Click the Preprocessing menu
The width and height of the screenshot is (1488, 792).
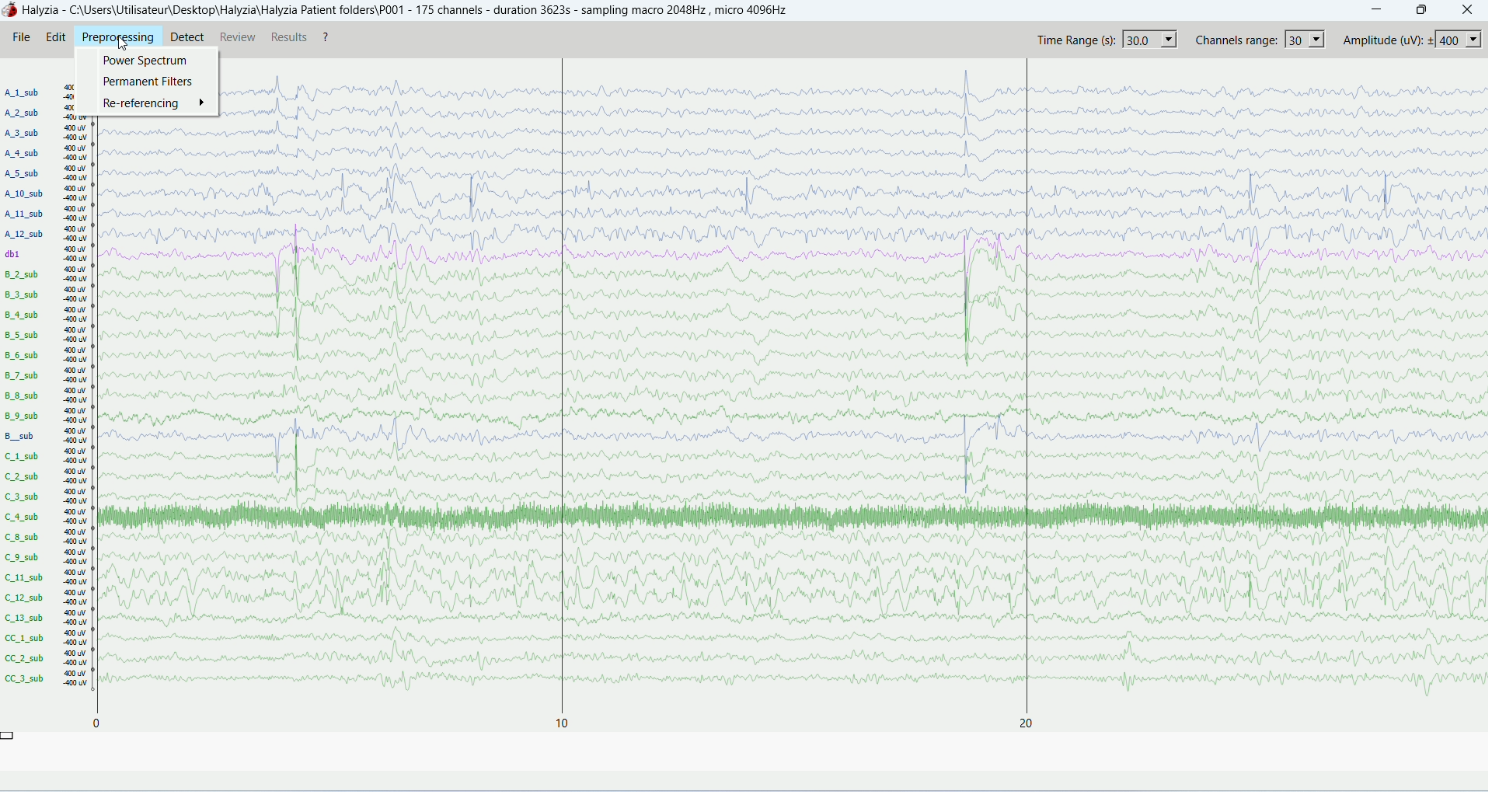[x=118, y=37]
